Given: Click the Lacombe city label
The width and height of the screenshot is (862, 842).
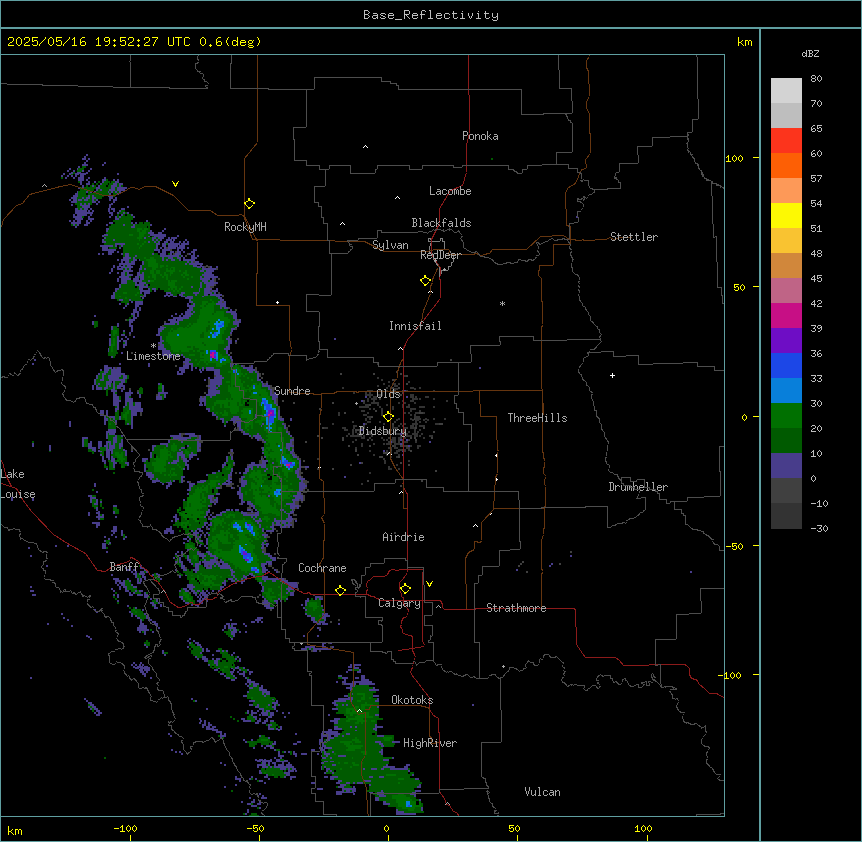Looking at the screenshot, I should click(450, 191).
